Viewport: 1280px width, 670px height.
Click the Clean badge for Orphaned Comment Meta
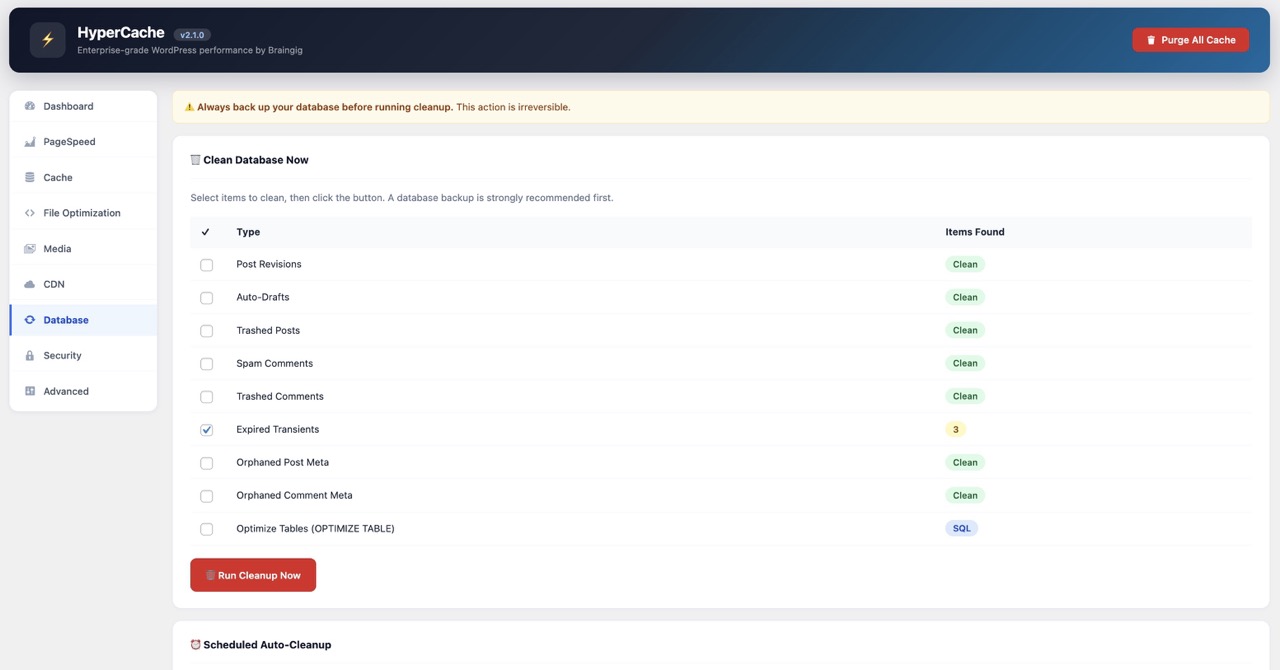(x=965, y=496)
